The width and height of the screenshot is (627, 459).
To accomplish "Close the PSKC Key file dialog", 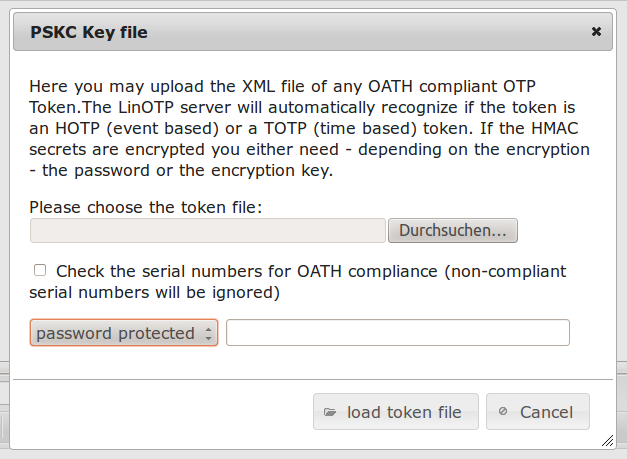I will [x=596, y=32].
